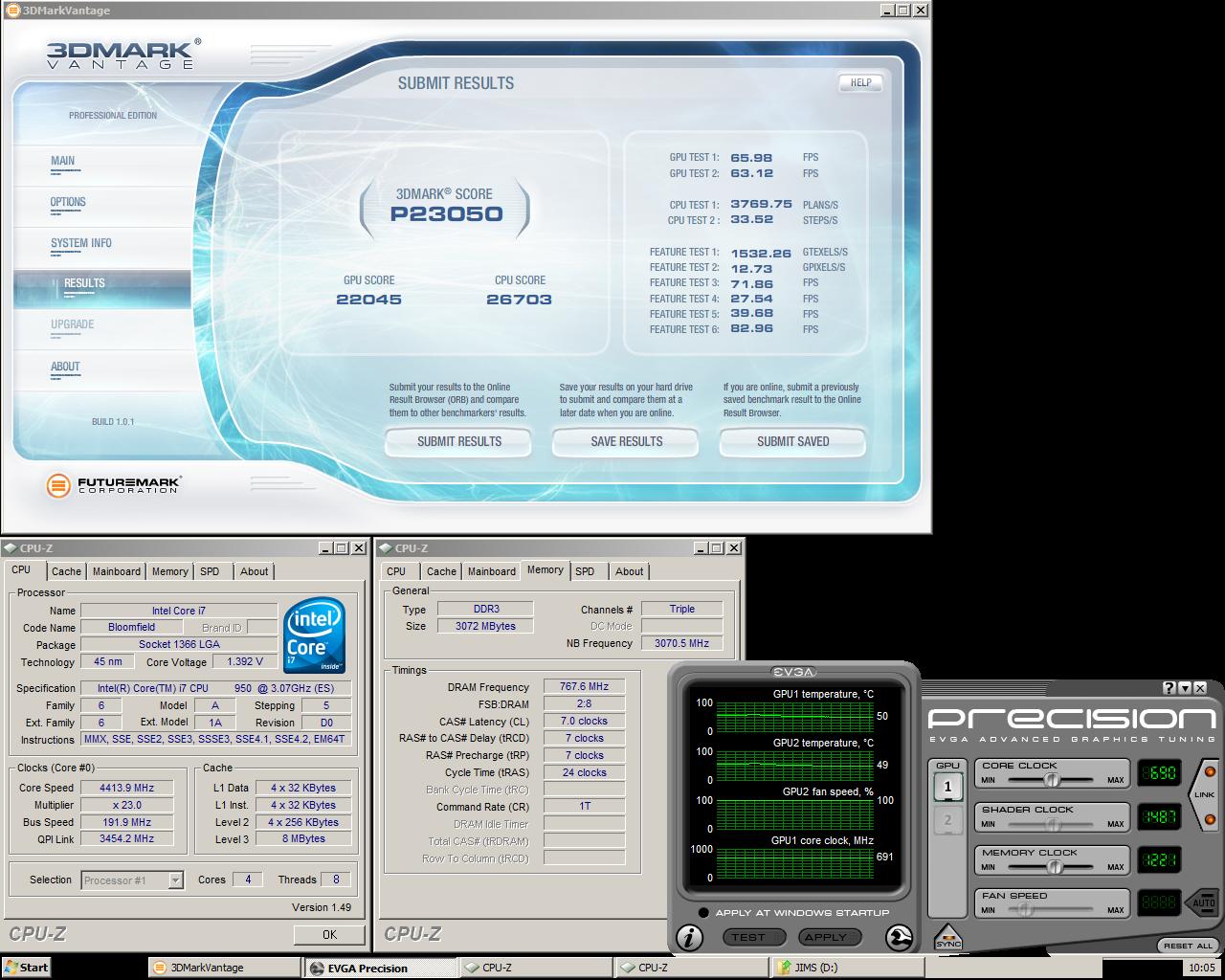This screenshot has width=1225, height=980.
Task: Click the EVGA logo badge on monitor
Action: point(793,672)
